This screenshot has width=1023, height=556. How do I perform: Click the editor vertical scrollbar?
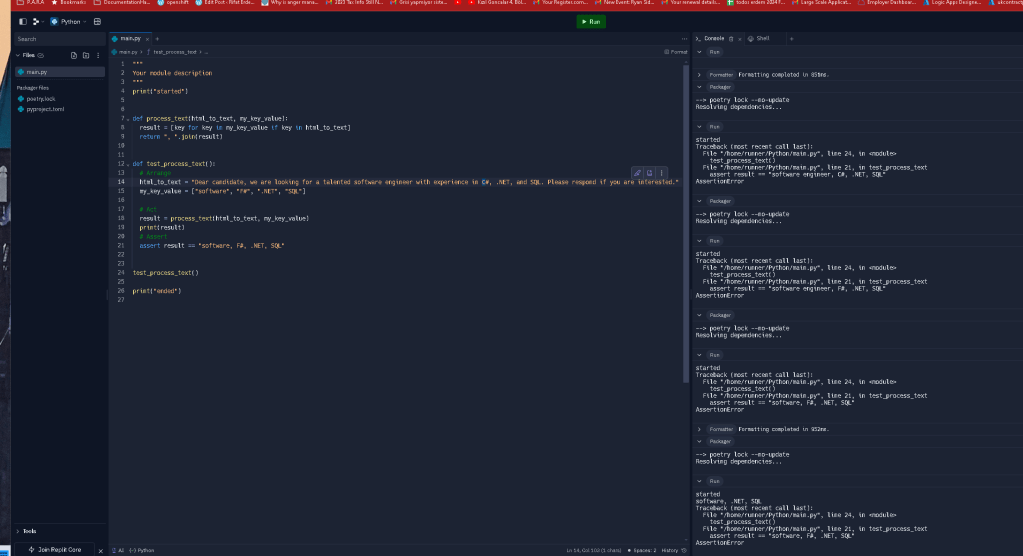click(x=686, y=222)
